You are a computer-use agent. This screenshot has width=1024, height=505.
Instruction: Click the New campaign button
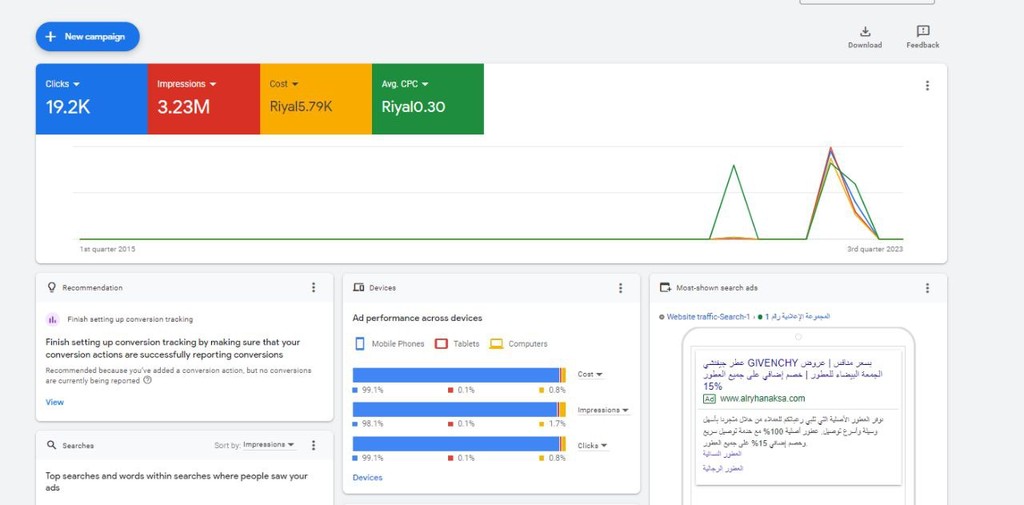(87, 37)
